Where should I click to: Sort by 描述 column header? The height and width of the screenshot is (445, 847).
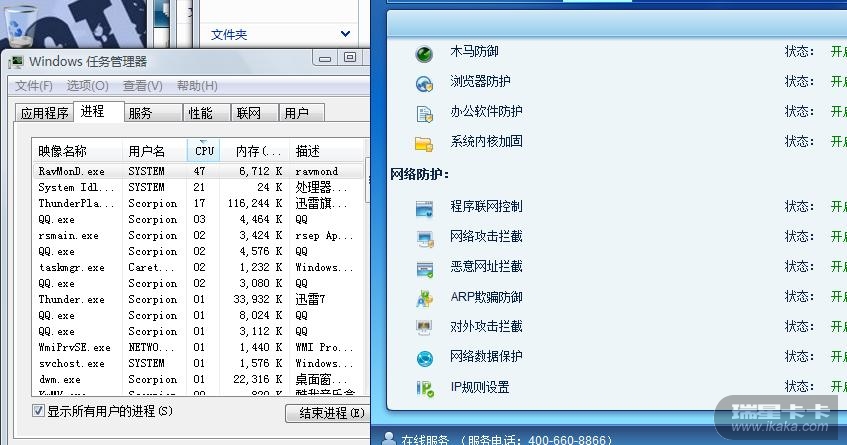point(328,151)
